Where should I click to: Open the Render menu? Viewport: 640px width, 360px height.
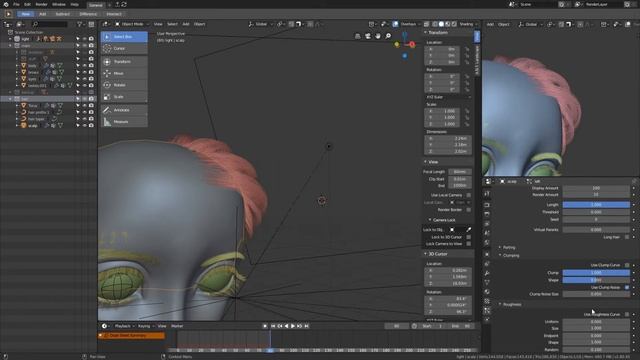(x=41, y=4)
